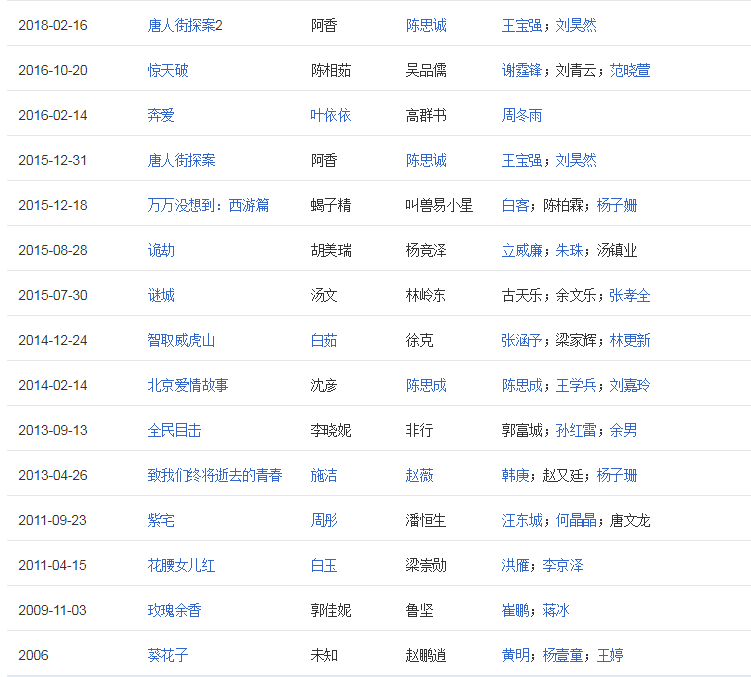Open the 惊天破 movie link
Viewport: 751px width, 677px height.
pyautogui.click(x=168, y=70)
